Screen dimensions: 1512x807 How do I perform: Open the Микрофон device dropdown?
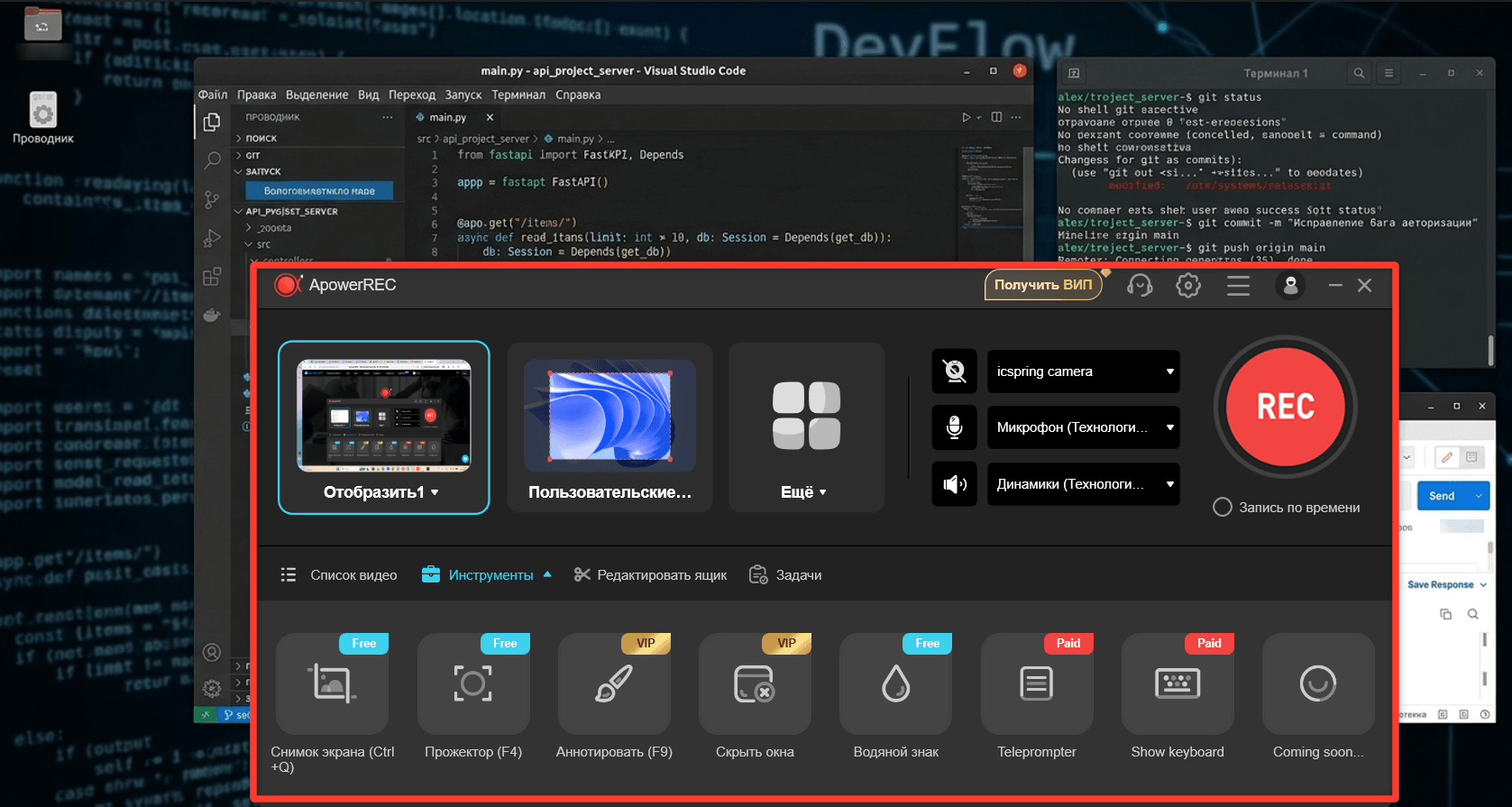tap(1083, 427)
